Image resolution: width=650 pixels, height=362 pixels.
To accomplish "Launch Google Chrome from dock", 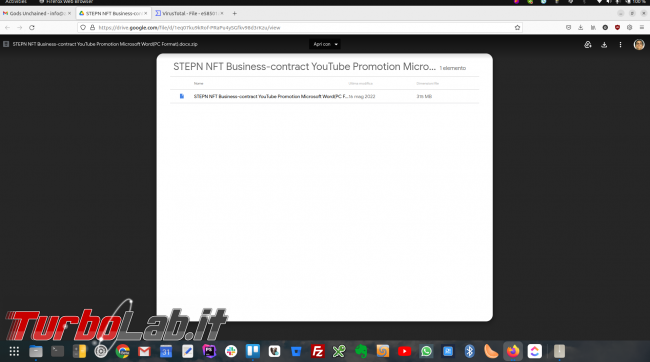I will pyautogui.click(x=122, y=352).
